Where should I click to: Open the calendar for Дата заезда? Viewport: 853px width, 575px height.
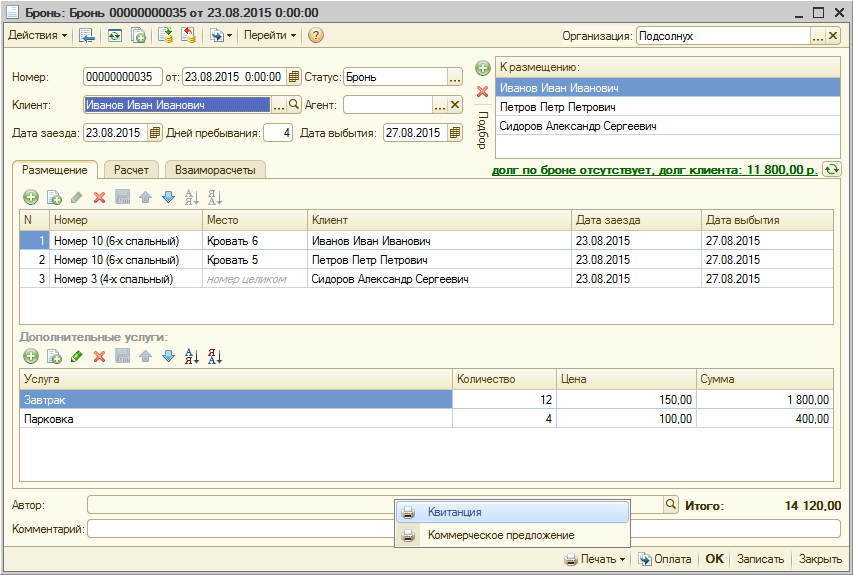154,133
